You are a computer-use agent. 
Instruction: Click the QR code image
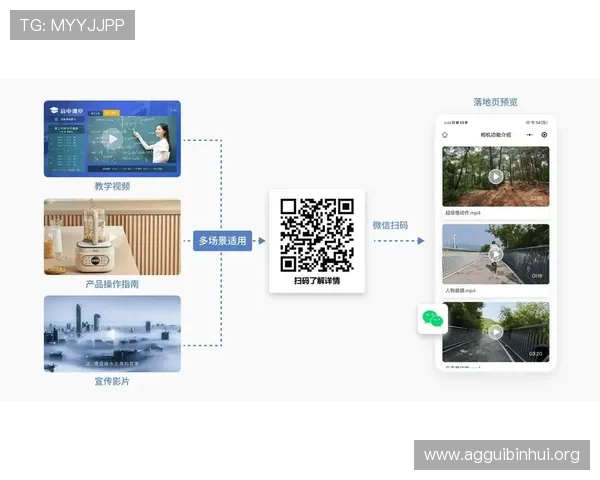click(317, 235)
